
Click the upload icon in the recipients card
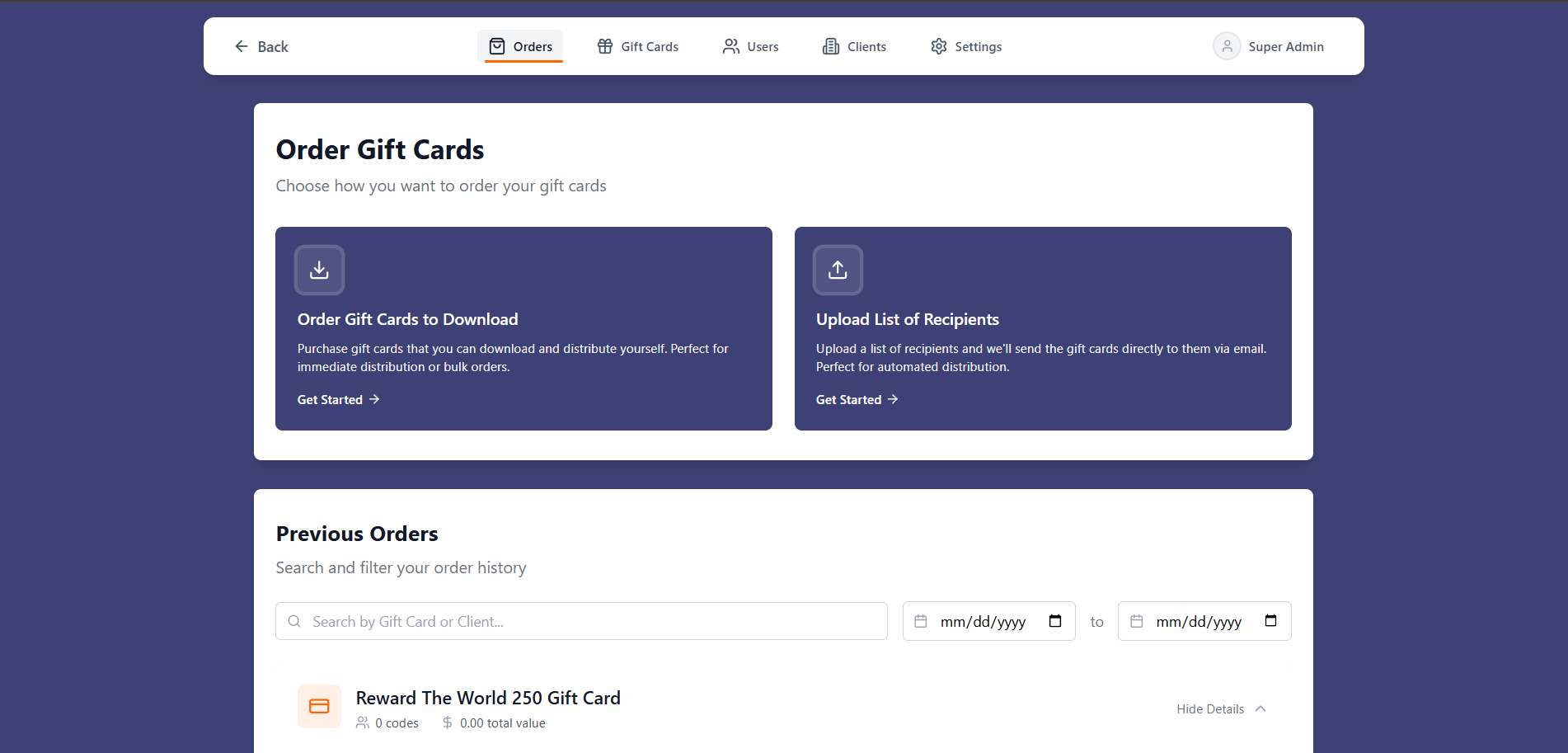click(x=838, y=270)
